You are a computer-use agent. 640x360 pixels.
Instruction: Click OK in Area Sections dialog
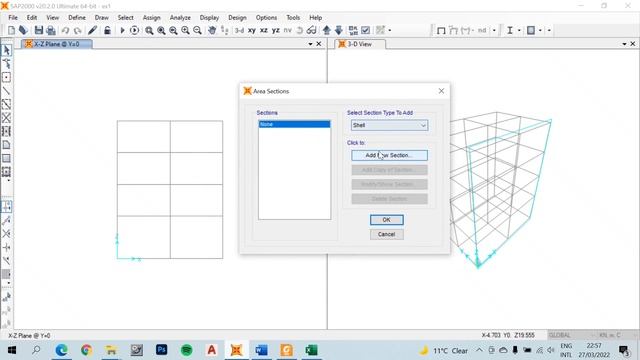387,220
